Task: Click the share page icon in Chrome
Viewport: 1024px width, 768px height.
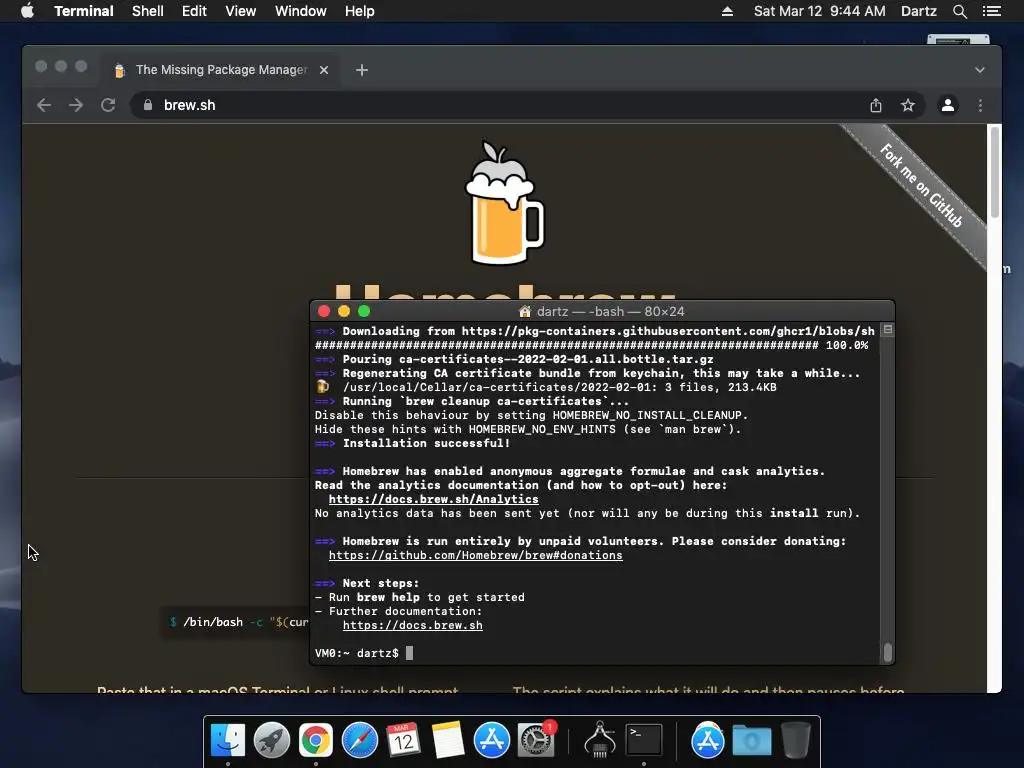Action: (x=876, y=105)
